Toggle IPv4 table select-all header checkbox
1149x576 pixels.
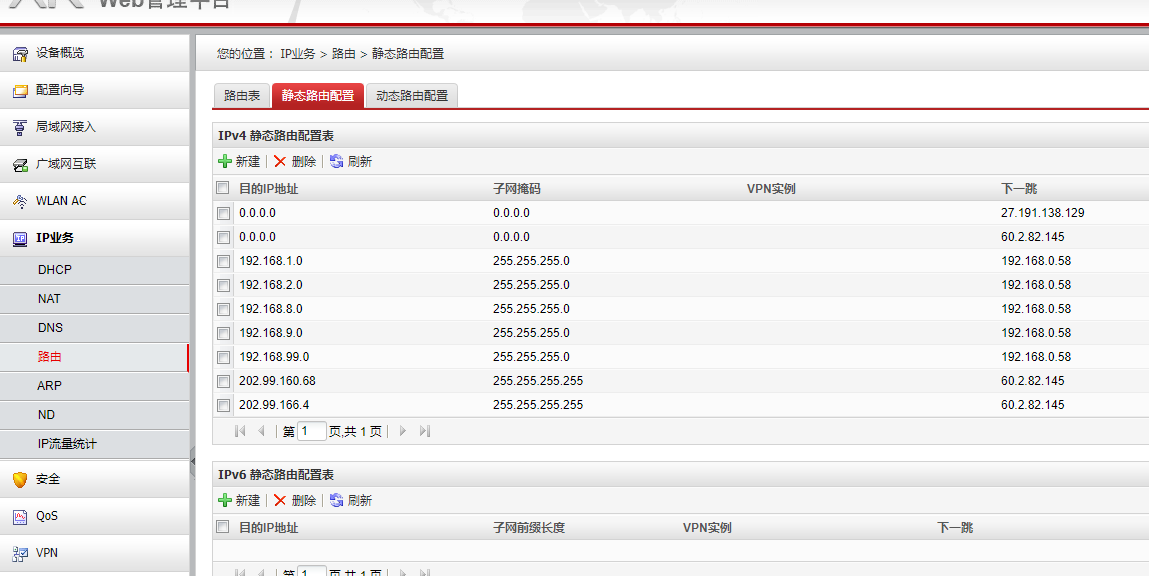223,188
